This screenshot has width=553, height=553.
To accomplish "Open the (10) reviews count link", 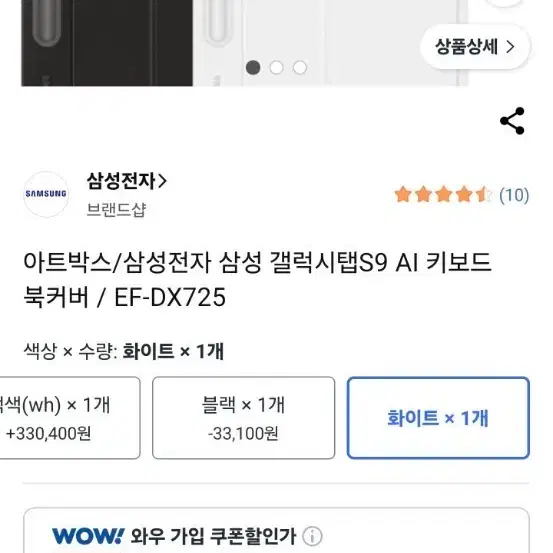I will 514,195.
